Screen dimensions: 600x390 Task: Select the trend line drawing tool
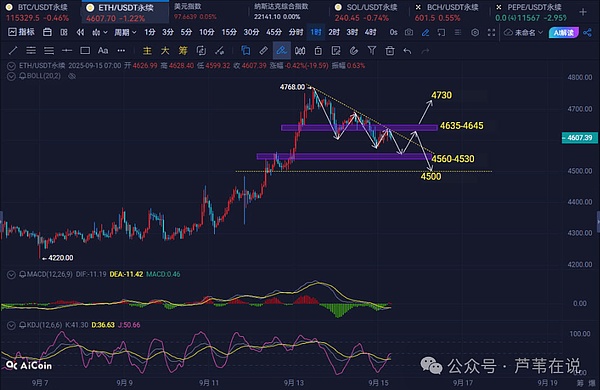click(x=13, y=51)
